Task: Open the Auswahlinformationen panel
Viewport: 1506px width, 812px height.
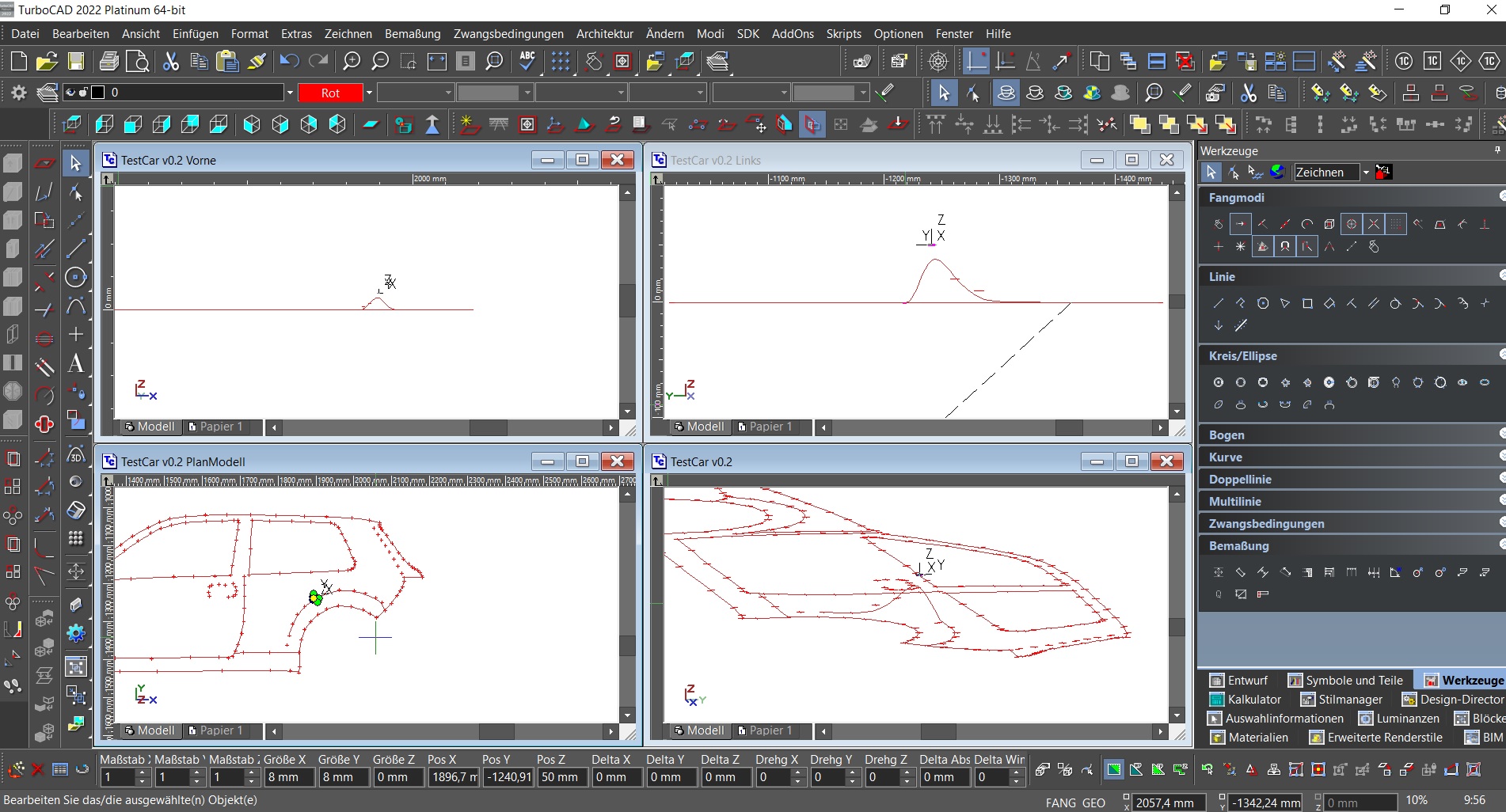Action: click(1276, 719)
